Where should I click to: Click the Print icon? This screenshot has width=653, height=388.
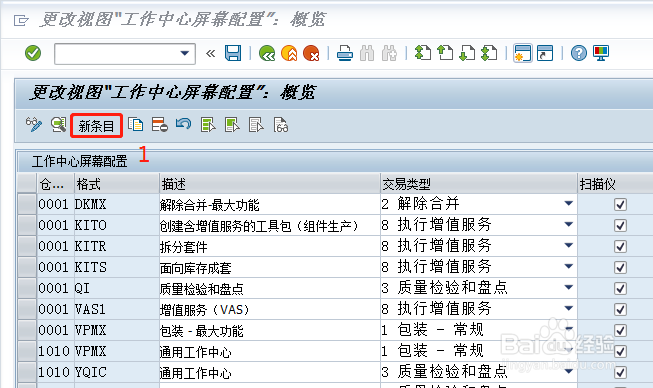(x=345, y=53)
